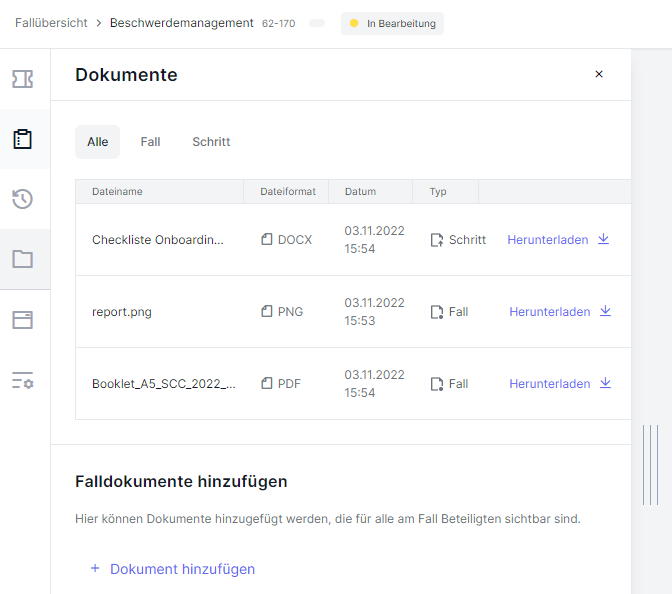
Task: Close the Dokumente panel
Action: coord(599,74)
